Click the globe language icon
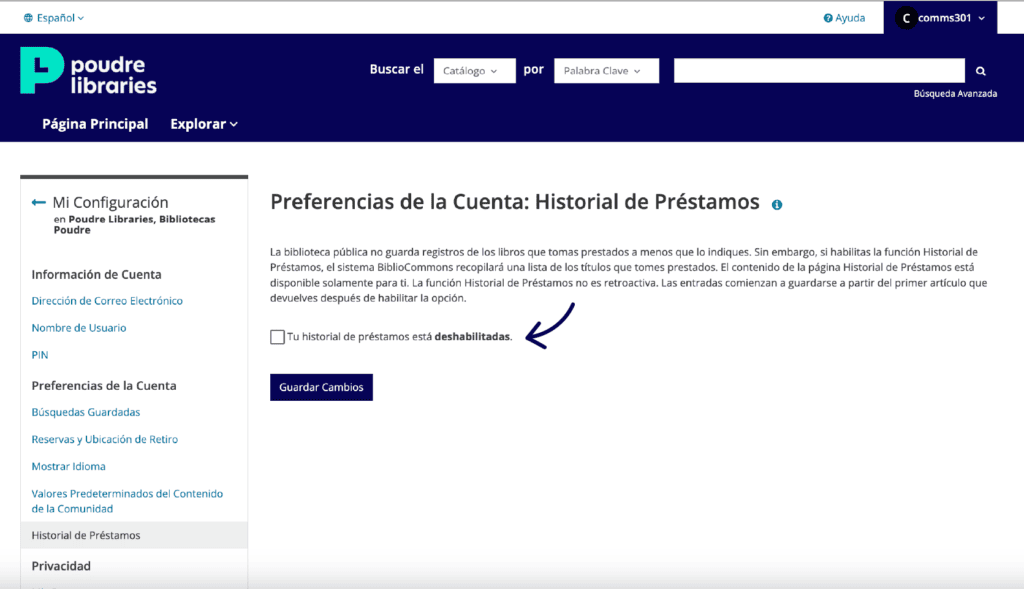Viewport: 1024px width, 589px height. [x=29, y=18]
